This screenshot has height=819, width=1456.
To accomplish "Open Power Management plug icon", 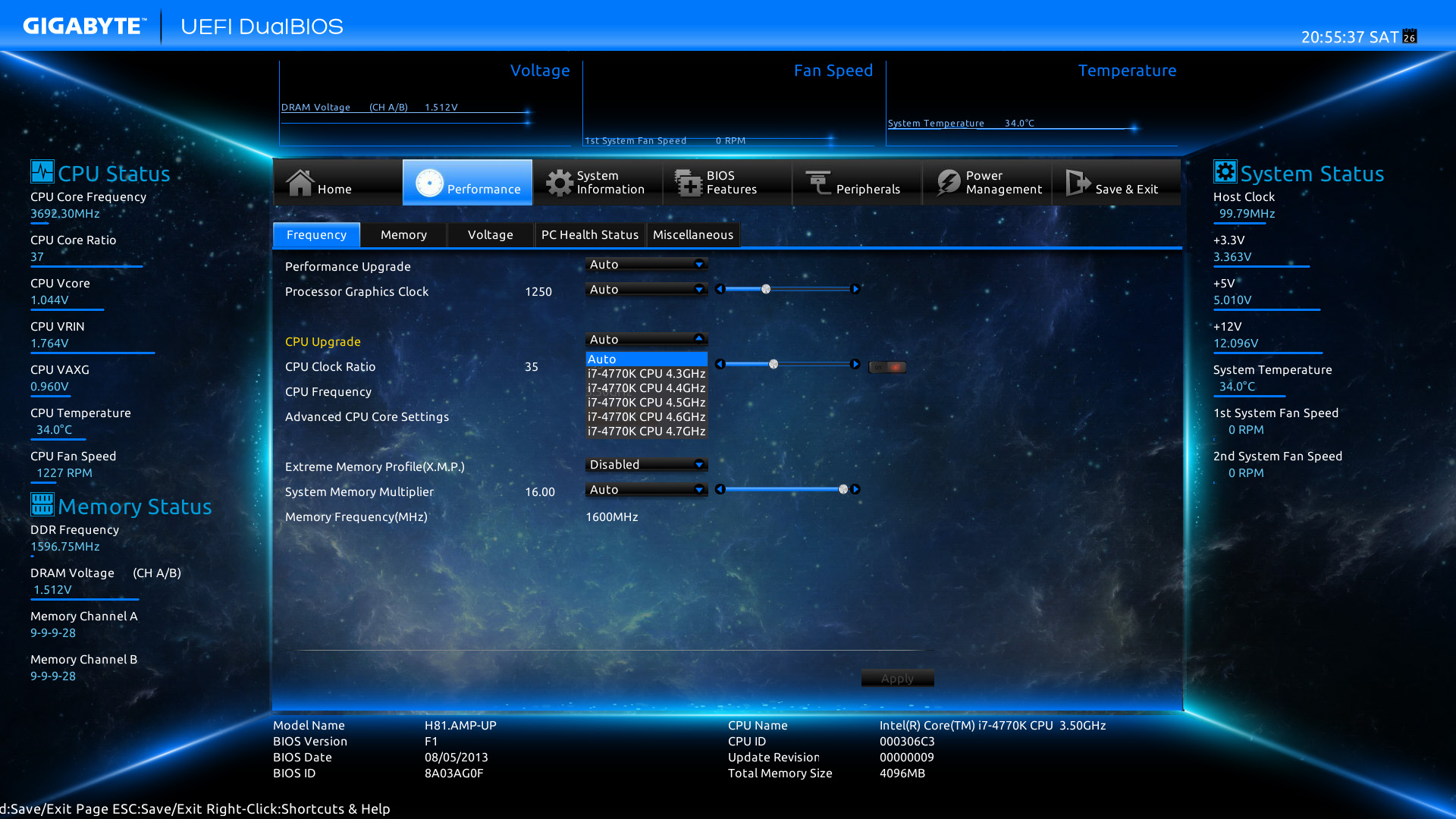I will point(948,183).
